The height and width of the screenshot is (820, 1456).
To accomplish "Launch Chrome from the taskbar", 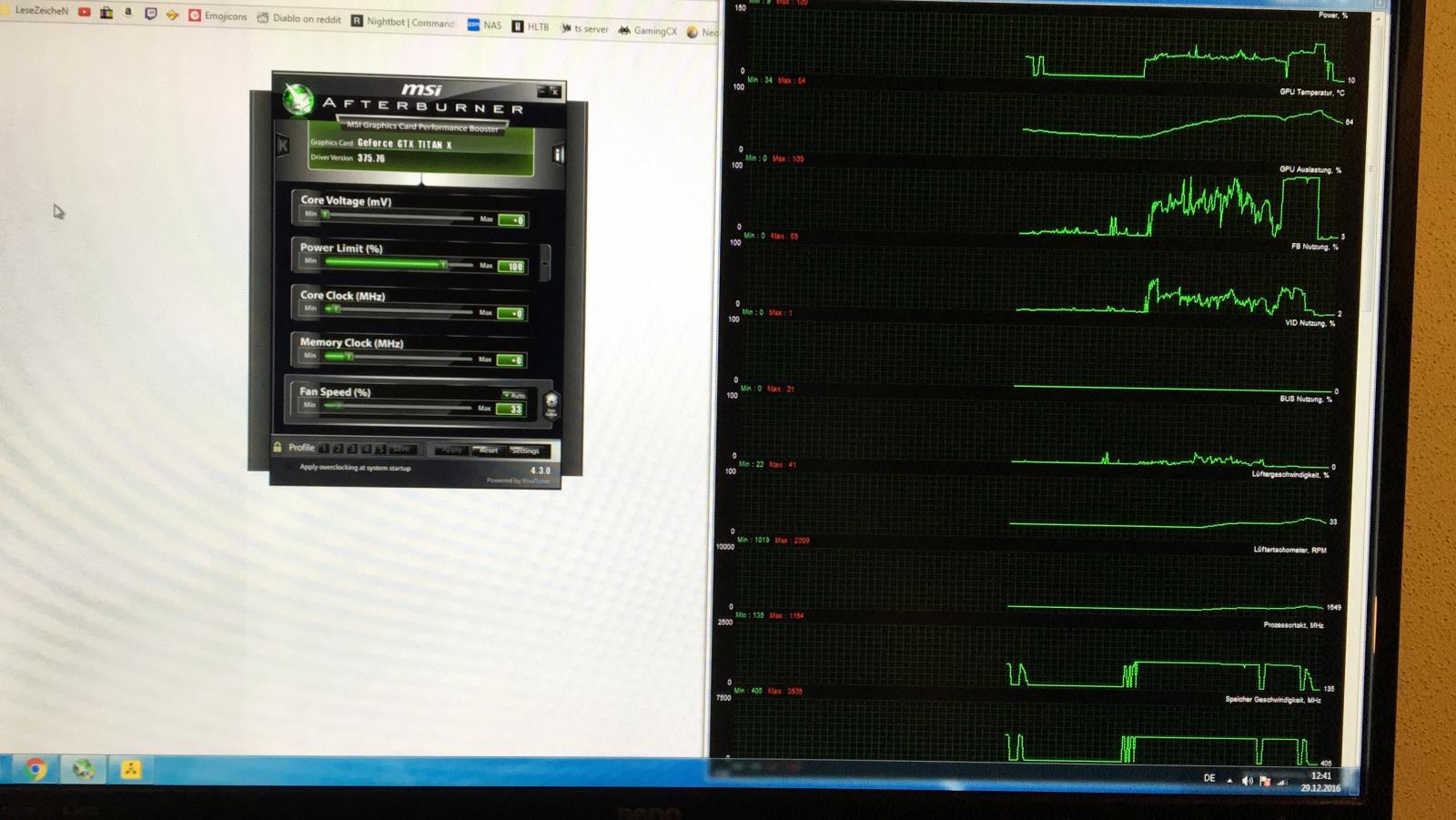I will pyautogui.click(x=35, y=770).
